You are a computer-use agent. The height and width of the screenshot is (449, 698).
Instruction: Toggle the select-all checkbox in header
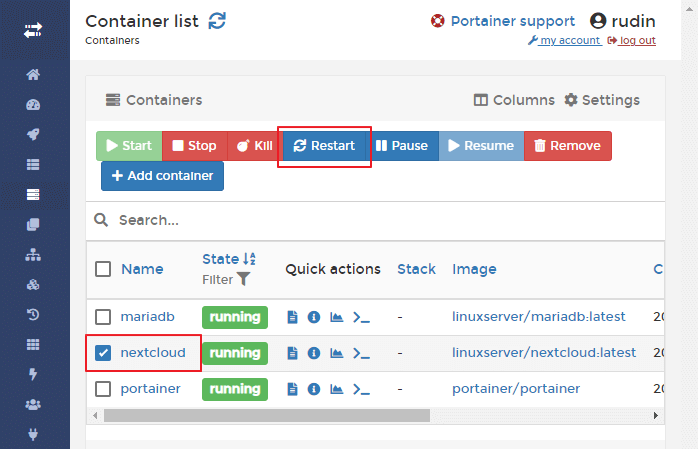coord(103,269)
